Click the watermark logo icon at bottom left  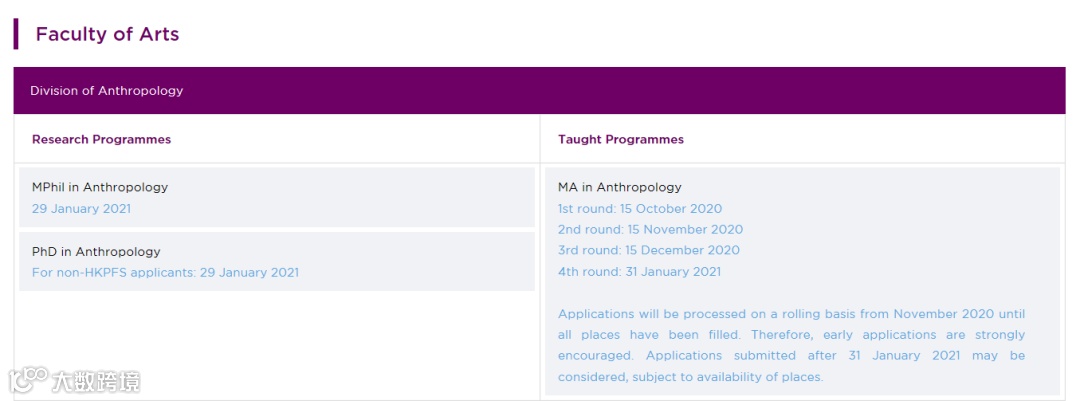click(x=29, y=379)
